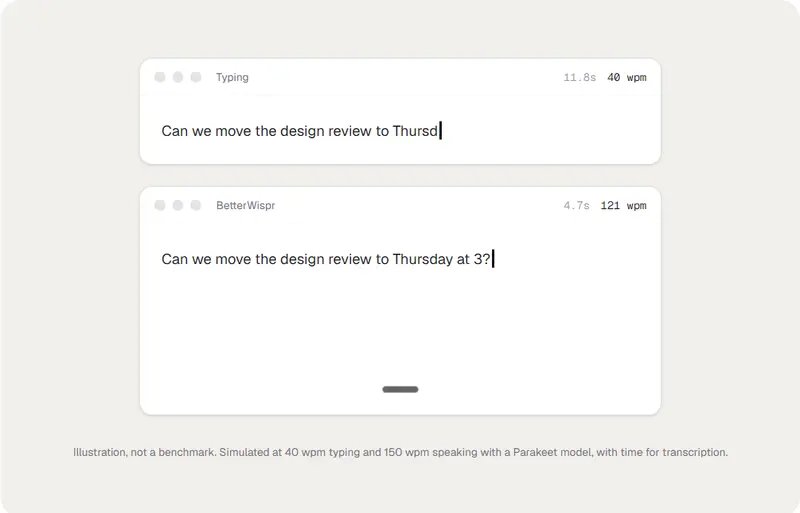Viewport: 800px width, 513px height.
Task: Click the Typing window title label
Action: (x=232, y=78)
